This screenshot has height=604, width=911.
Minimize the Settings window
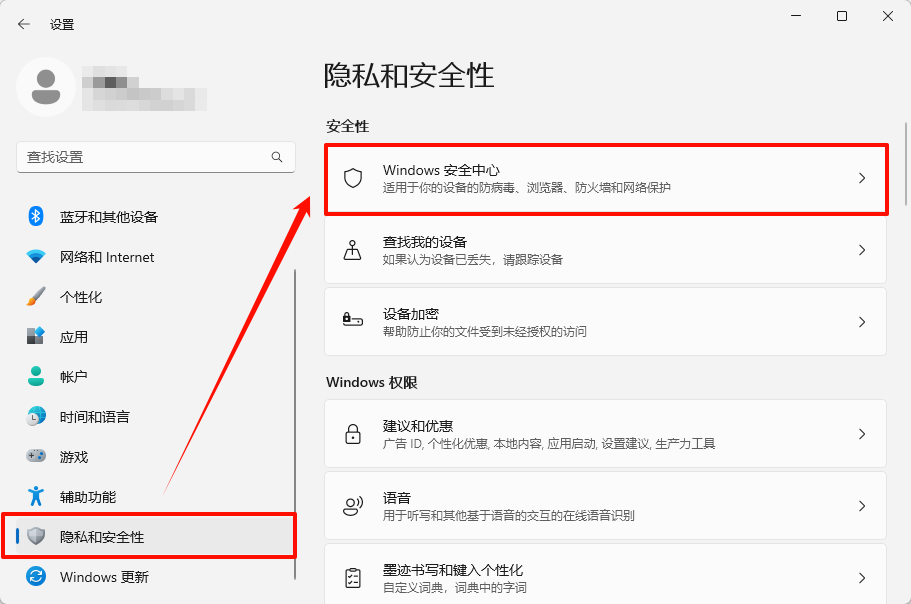coord(796,16)
